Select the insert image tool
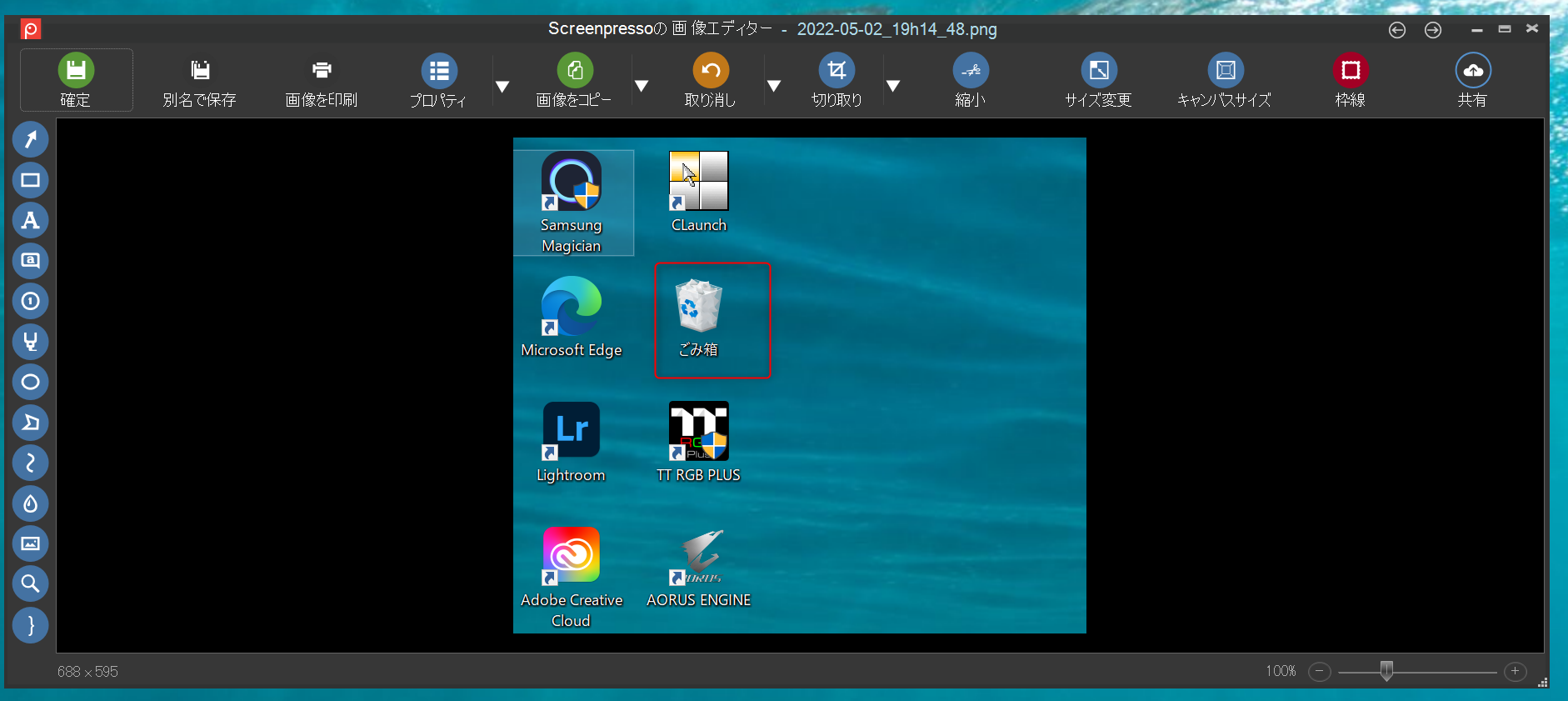Image resolution: width=1568 pixels, height=701 pixels. tap(30, 543)
